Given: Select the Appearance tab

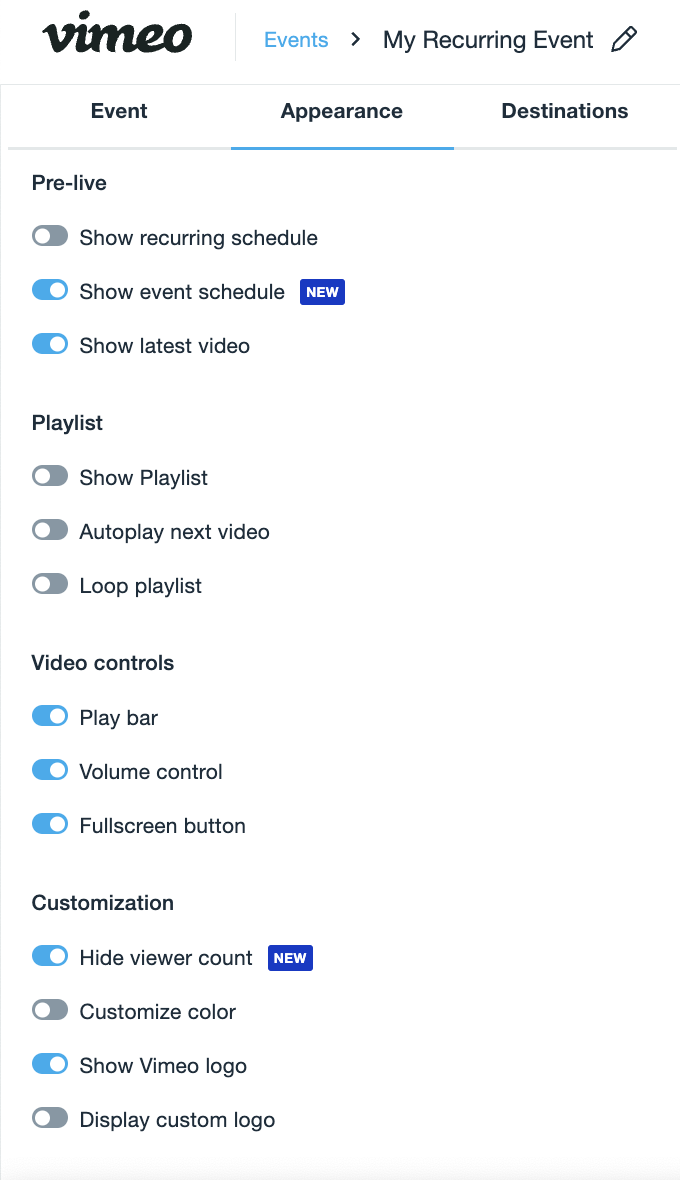Looking at the screenshot, I should click(x=342, y=111).
